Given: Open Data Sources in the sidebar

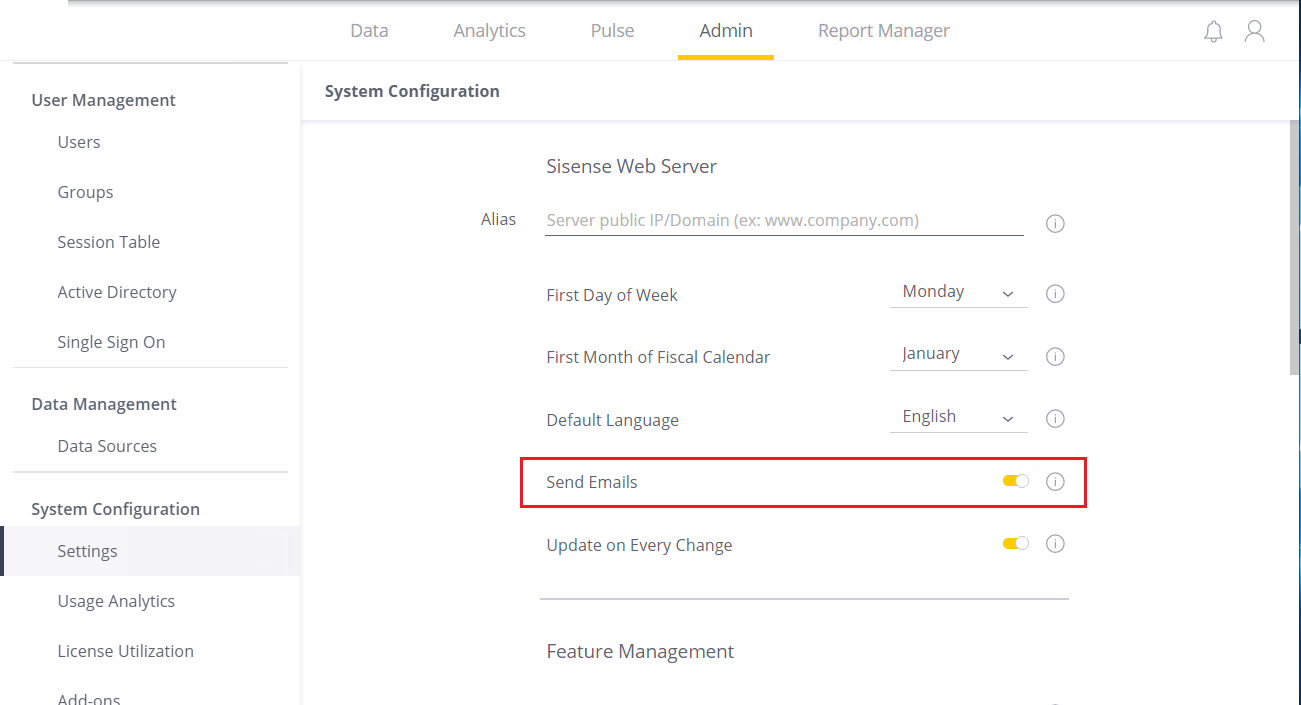Looking at the screenshot, I should pos(107,446).
